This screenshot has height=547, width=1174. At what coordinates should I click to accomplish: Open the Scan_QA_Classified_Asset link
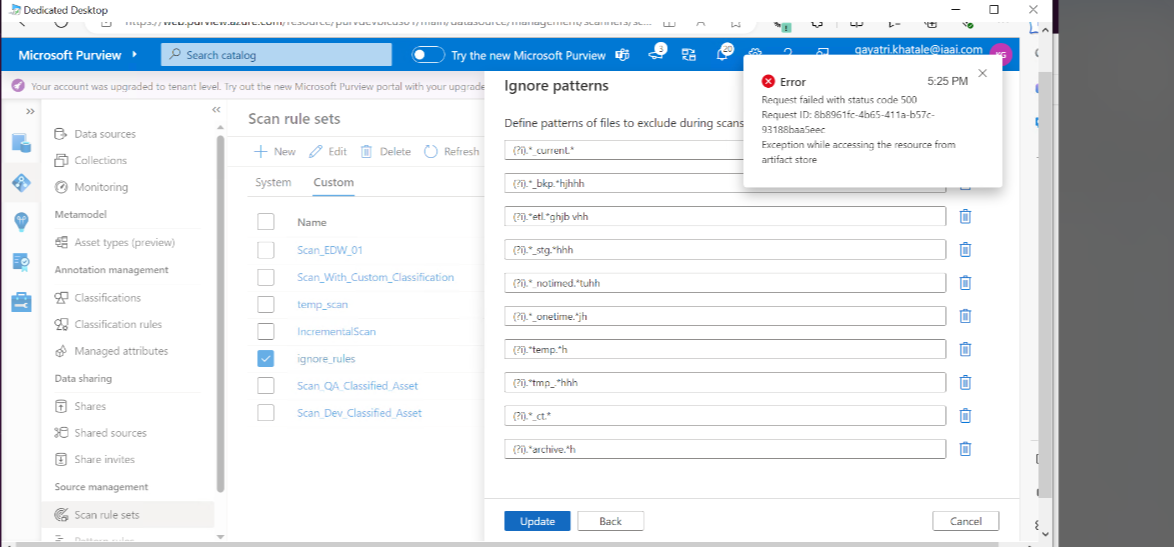[x=357, y=386]
